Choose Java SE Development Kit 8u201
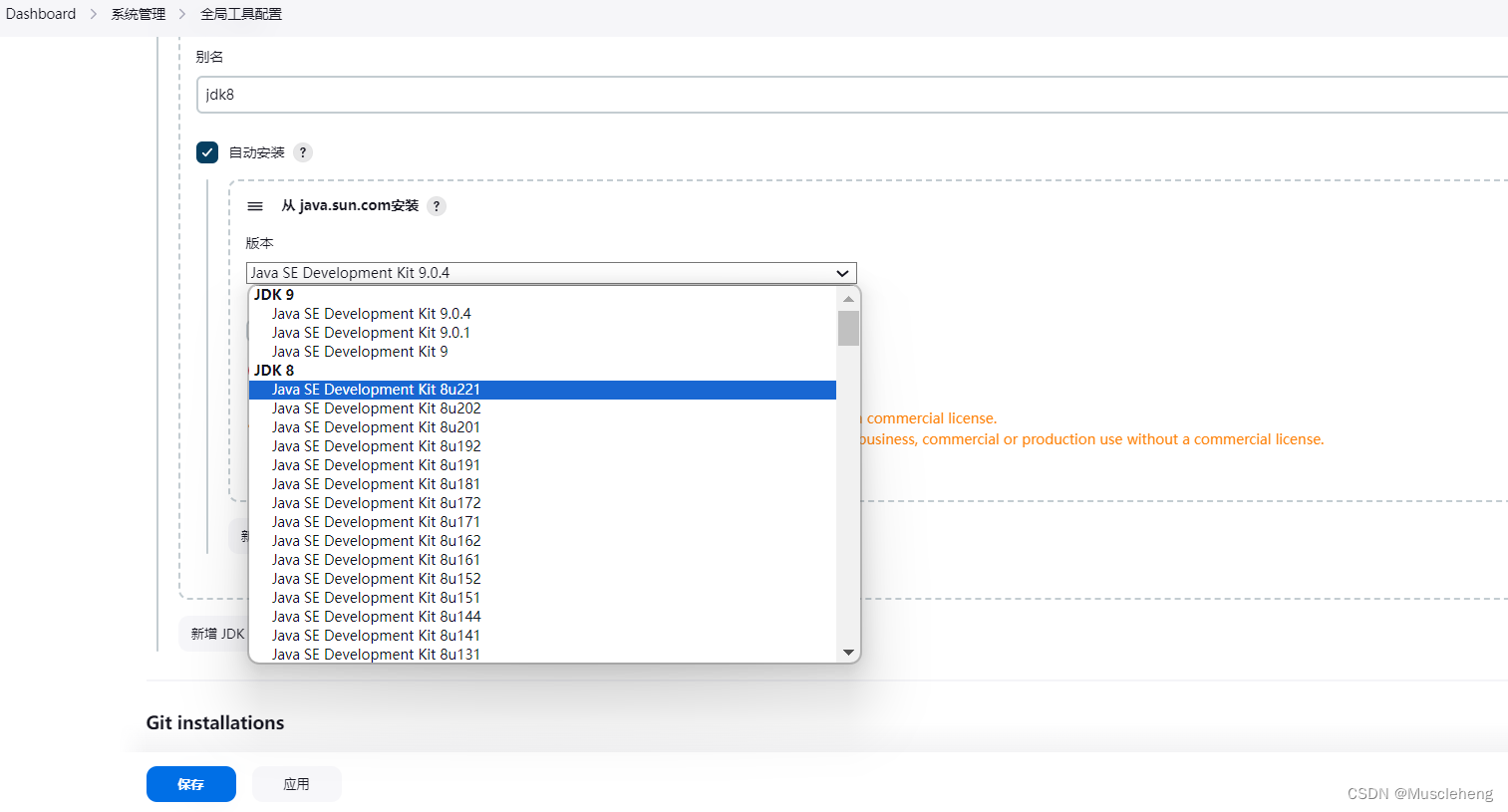 (542, 427)
